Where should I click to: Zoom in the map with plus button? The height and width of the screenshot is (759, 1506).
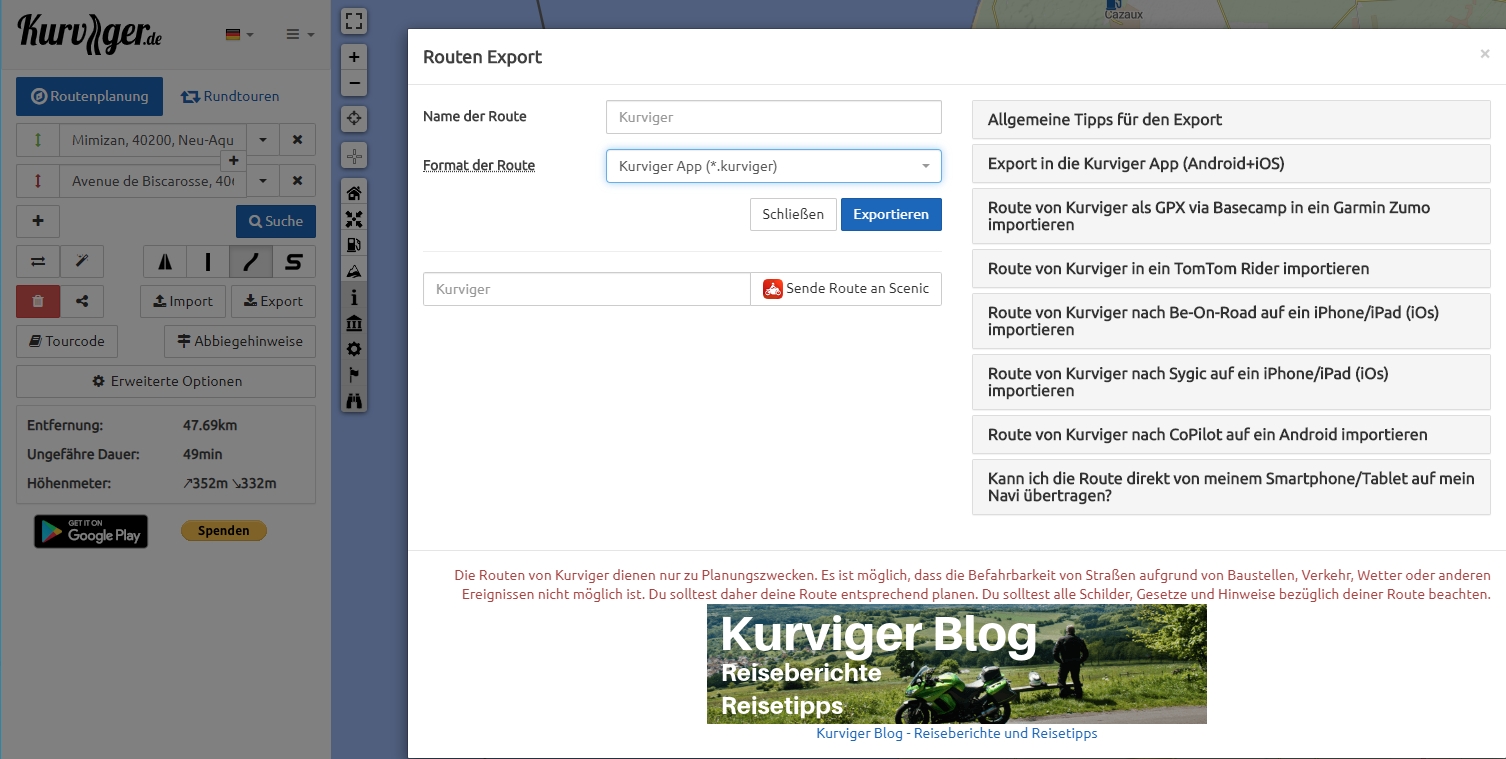tap(354, 57)
